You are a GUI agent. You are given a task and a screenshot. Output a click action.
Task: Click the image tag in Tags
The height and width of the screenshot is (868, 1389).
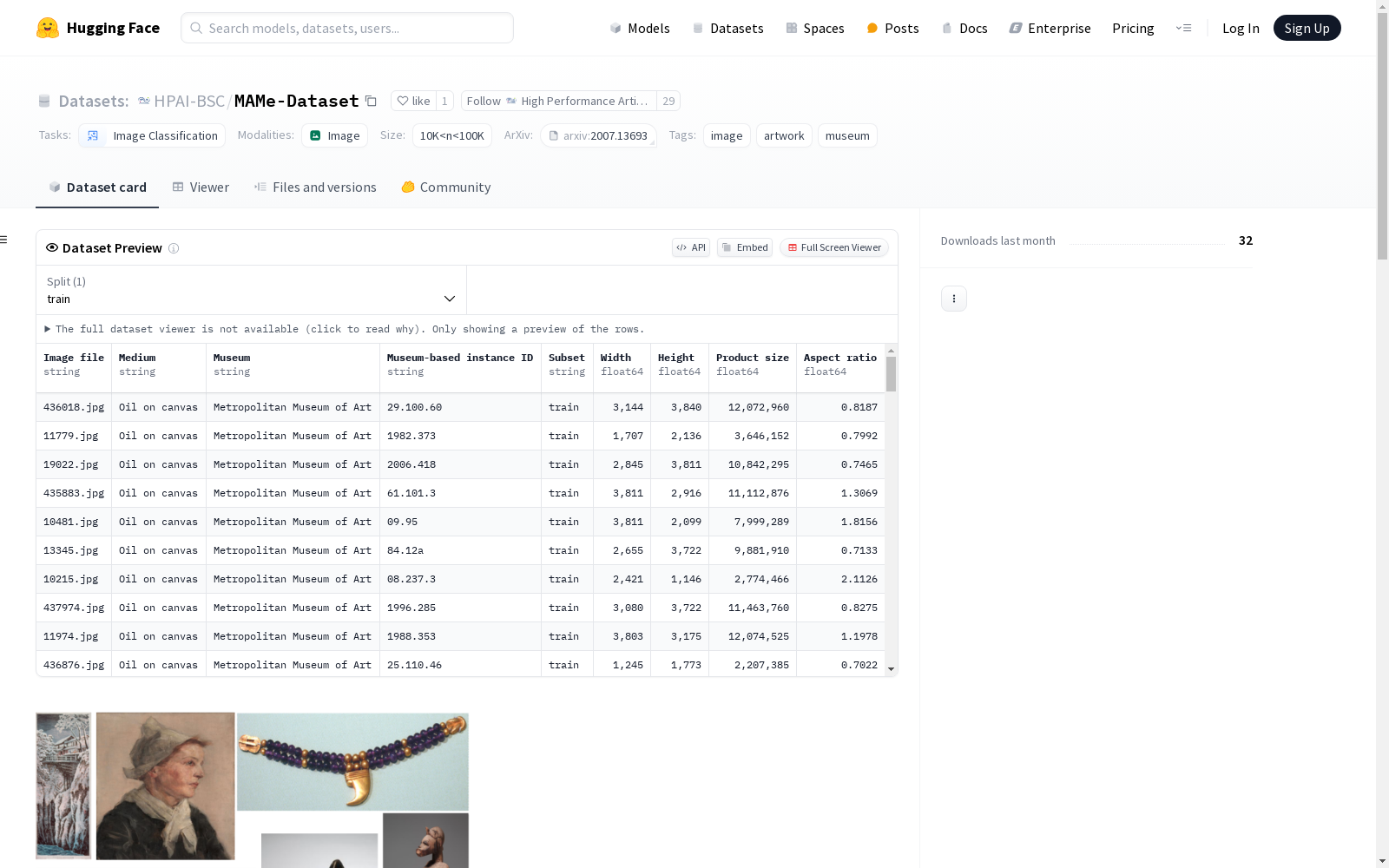click(727, 135)
